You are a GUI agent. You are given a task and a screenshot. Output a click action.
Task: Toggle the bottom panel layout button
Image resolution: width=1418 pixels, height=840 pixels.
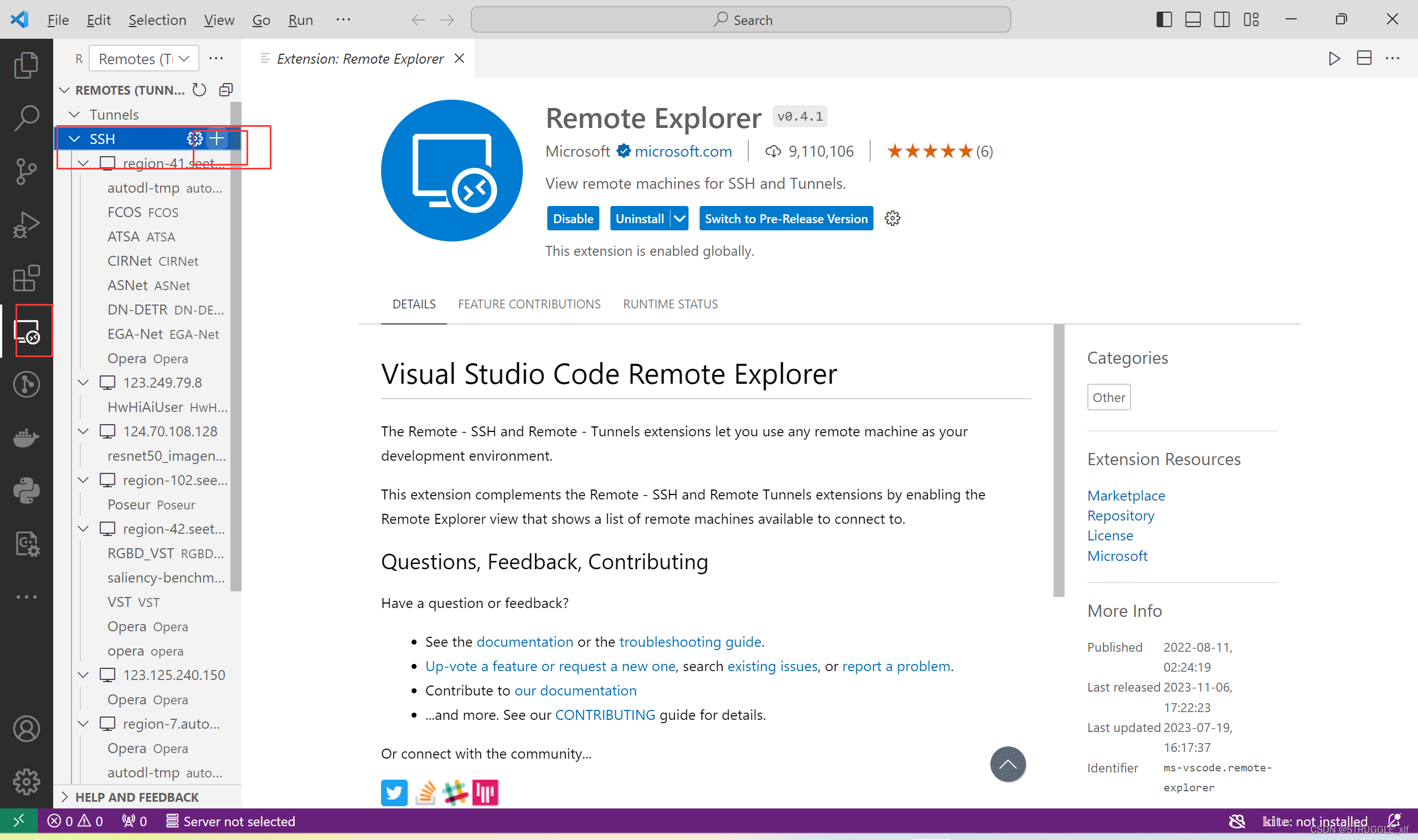click(x=1193, y=20)
